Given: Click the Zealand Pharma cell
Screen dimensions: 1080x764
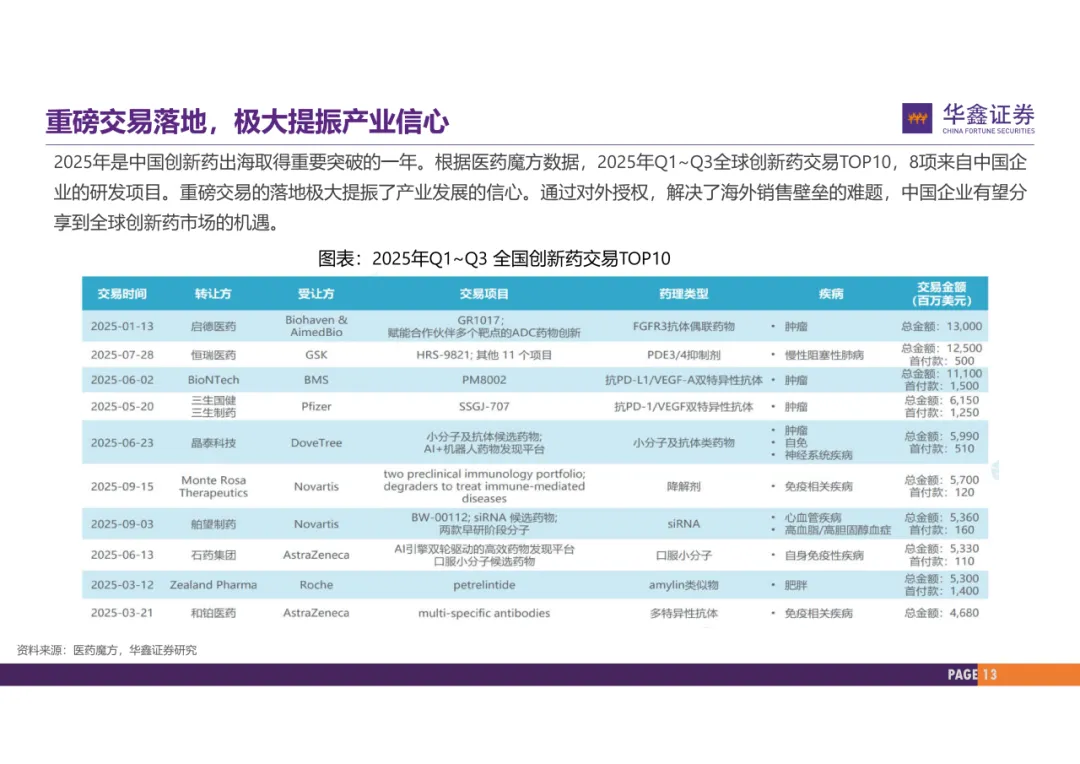Looking at the screenshot, I should (214, 585).
